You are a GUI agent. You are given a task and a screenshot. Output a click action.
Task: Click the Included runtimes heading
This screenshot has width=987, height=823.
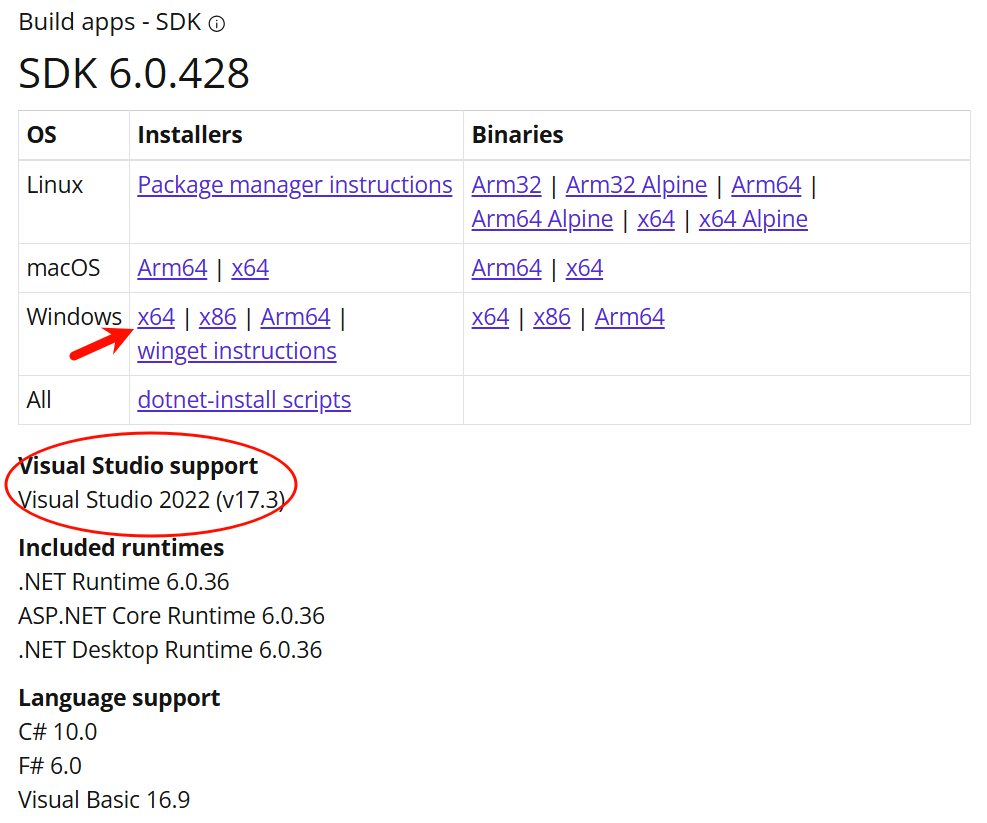121,548
